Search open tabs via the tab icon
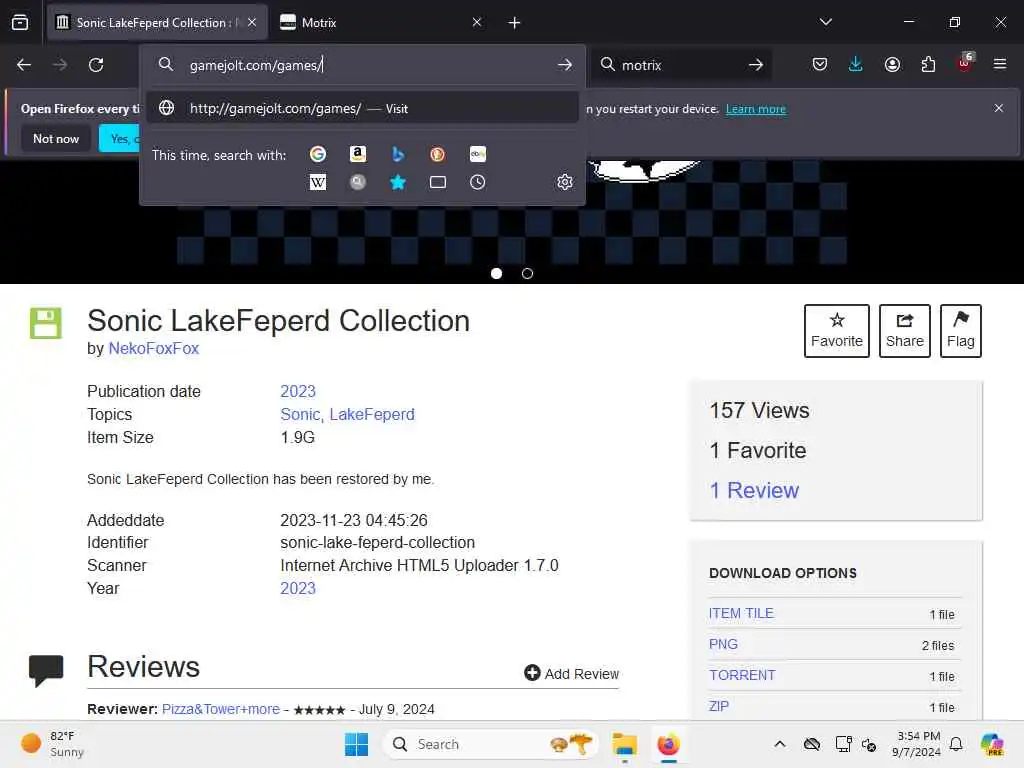This screenshot has width=1024, height=768. (x=438, y=182)
